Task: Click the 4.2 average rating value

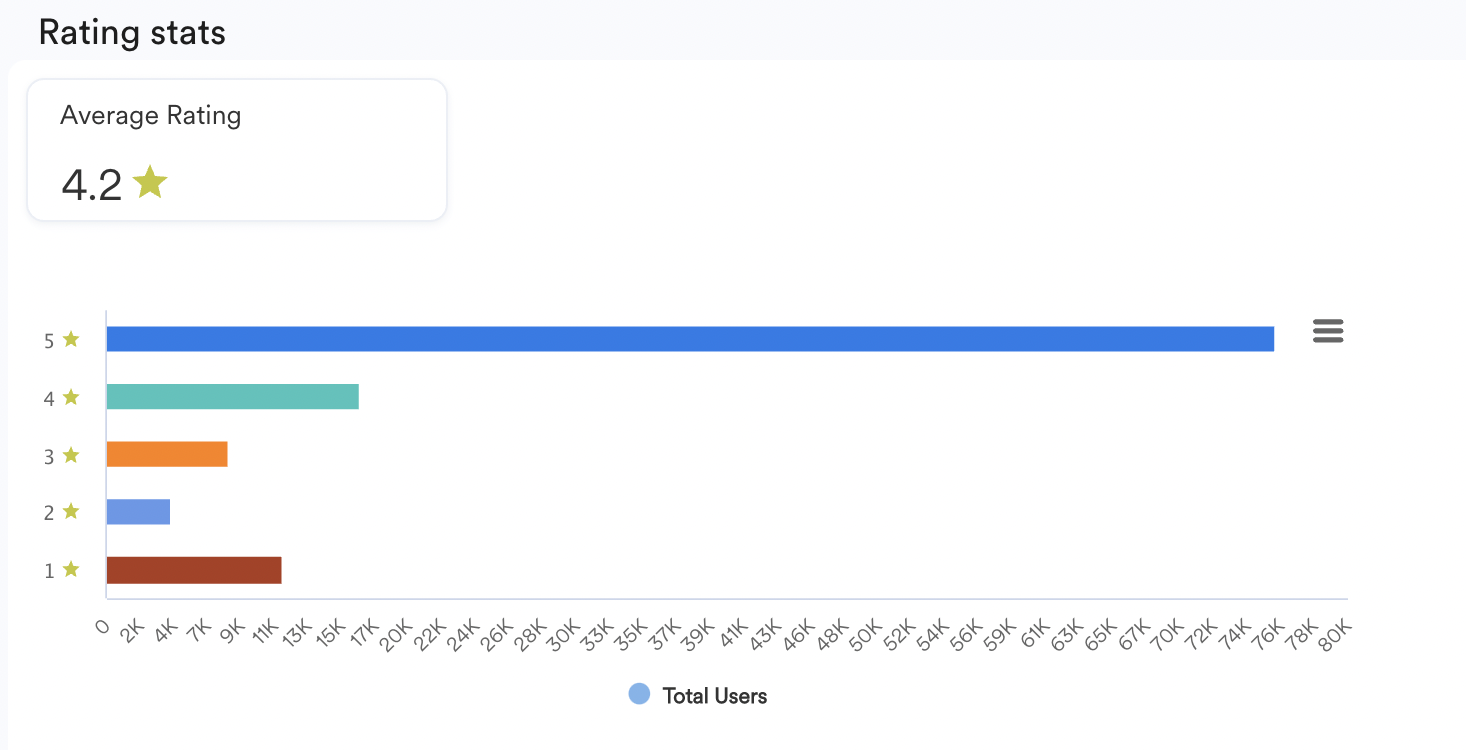Action: 91,185
